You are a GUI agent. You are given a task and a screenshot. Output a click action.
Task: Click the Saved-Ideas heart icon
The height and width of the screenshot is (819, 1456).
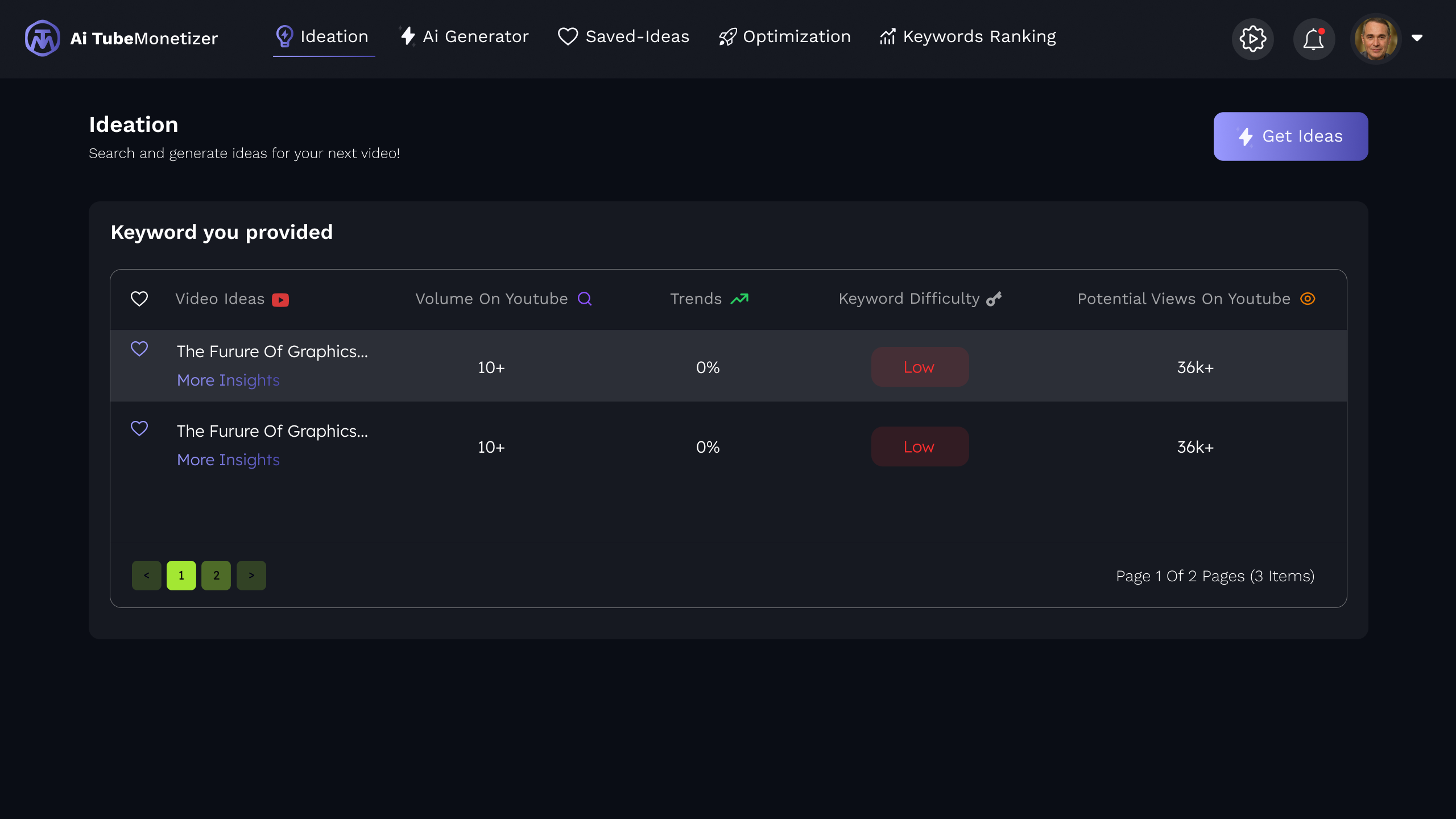pyautogui.click(x=567, y=36)
